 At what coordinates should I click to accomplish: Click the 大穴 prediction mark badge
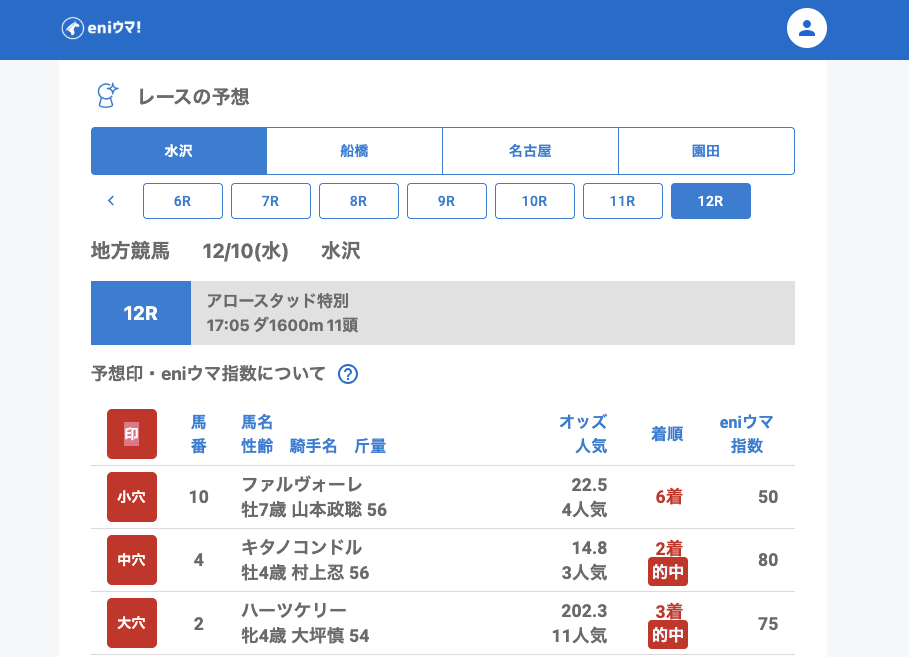pyautogui.click(x=132, y=623)
